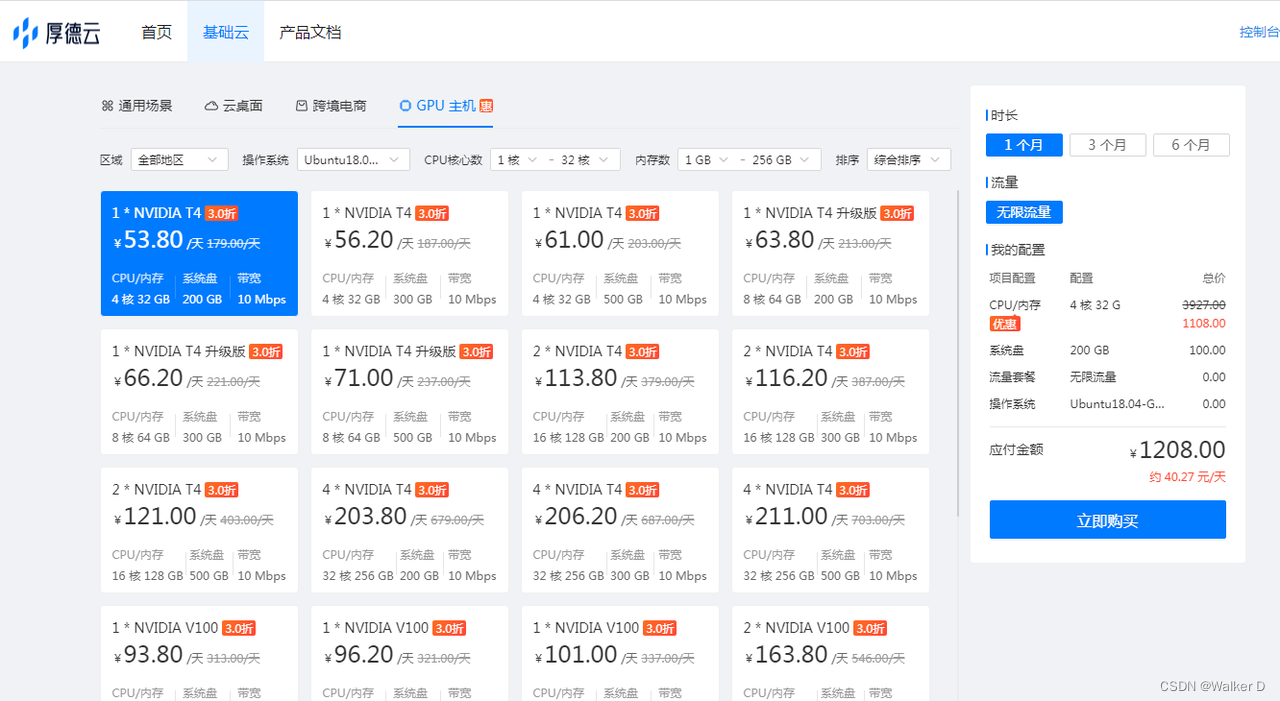This screenshot has height=701, width=1280.
Task: Select the ¥53.80 NVIDIA T4 card
Action: tap(199, 253)
